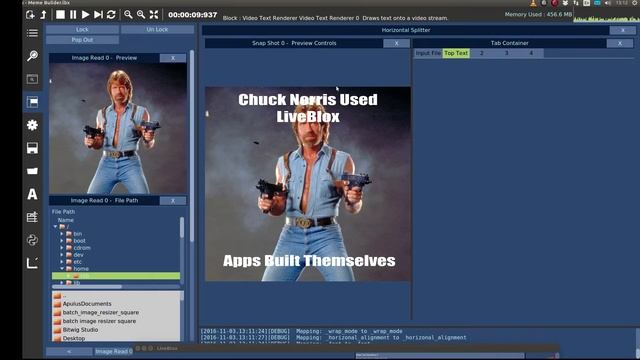Close the Image Read 0 Preview panel
Image resolution: width=640 pixels, height=360 pixels.
[x=173, y=58]
